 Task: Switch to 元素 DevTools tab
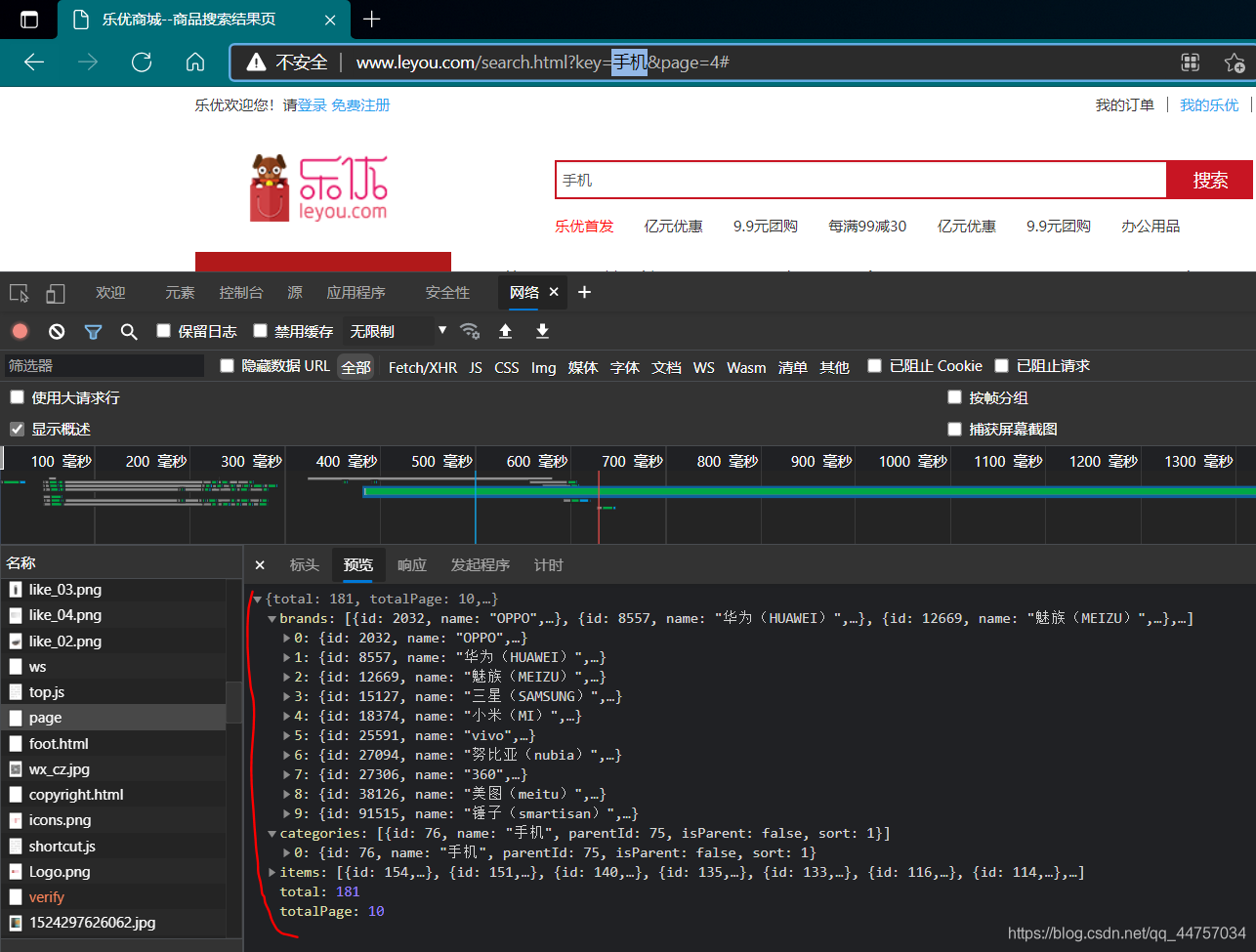point(180,292)
